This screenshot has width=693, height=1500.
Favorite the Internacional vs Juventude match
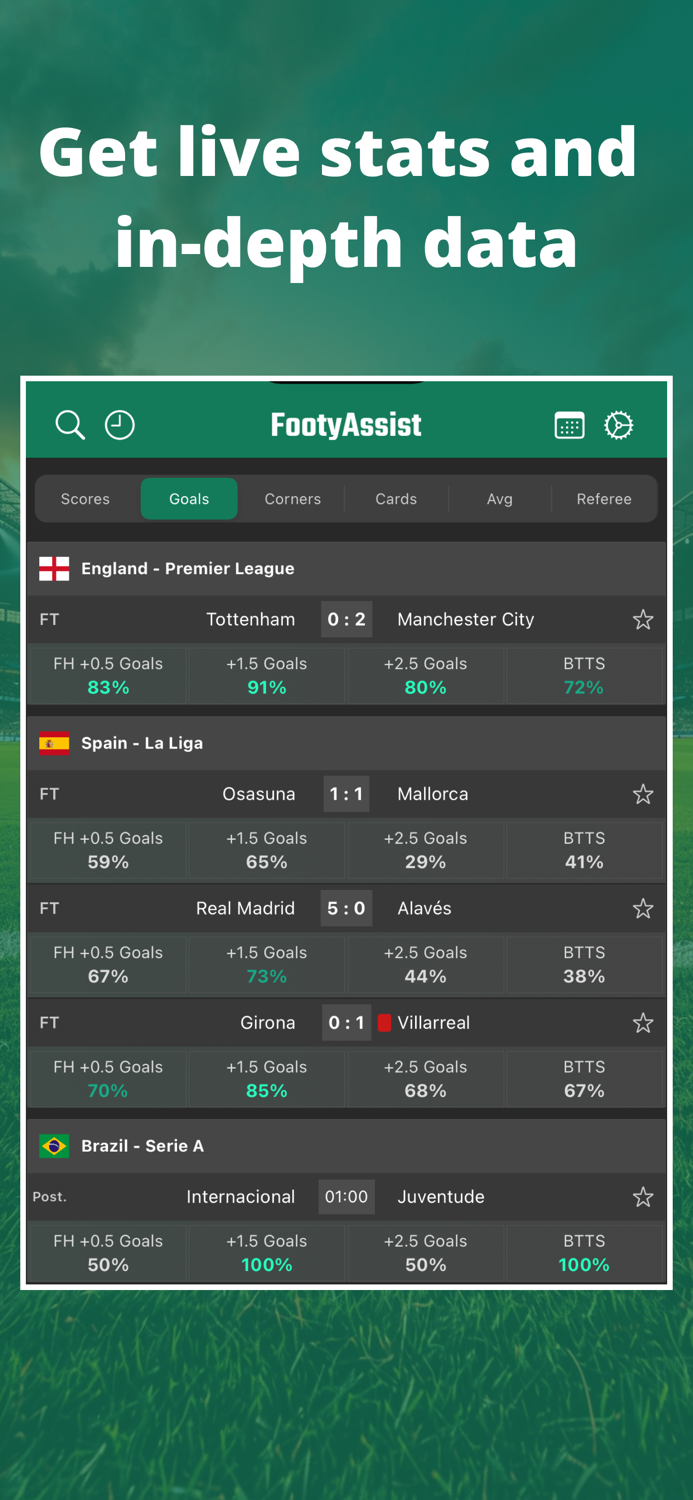point(643,1196)
